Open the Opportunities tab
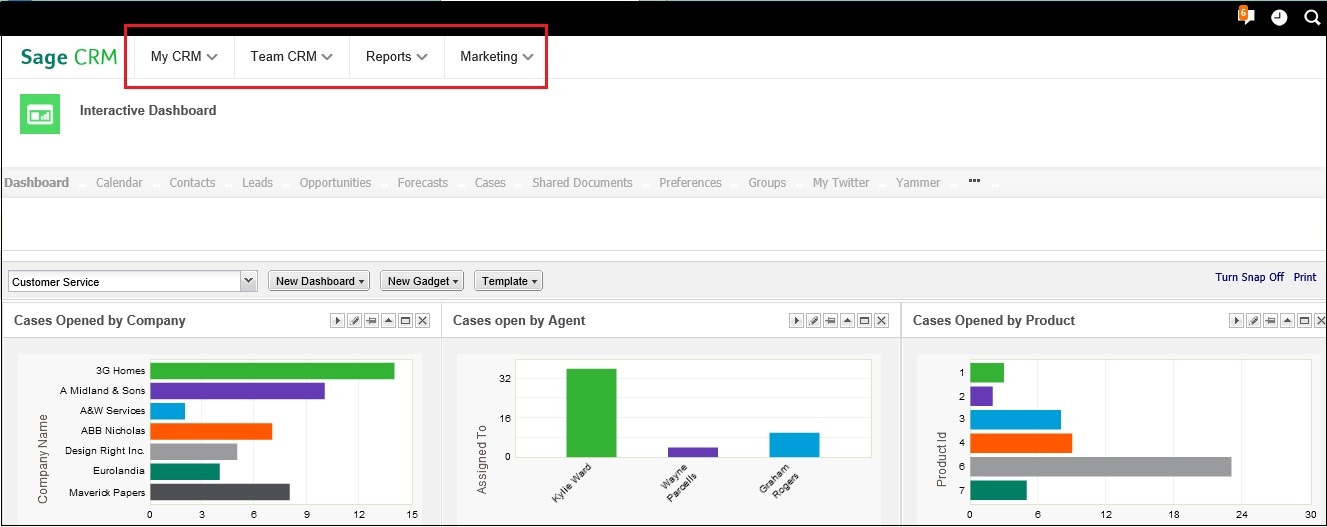The width and height of the screenshot is (1327, 527). [x=335, y=183]
